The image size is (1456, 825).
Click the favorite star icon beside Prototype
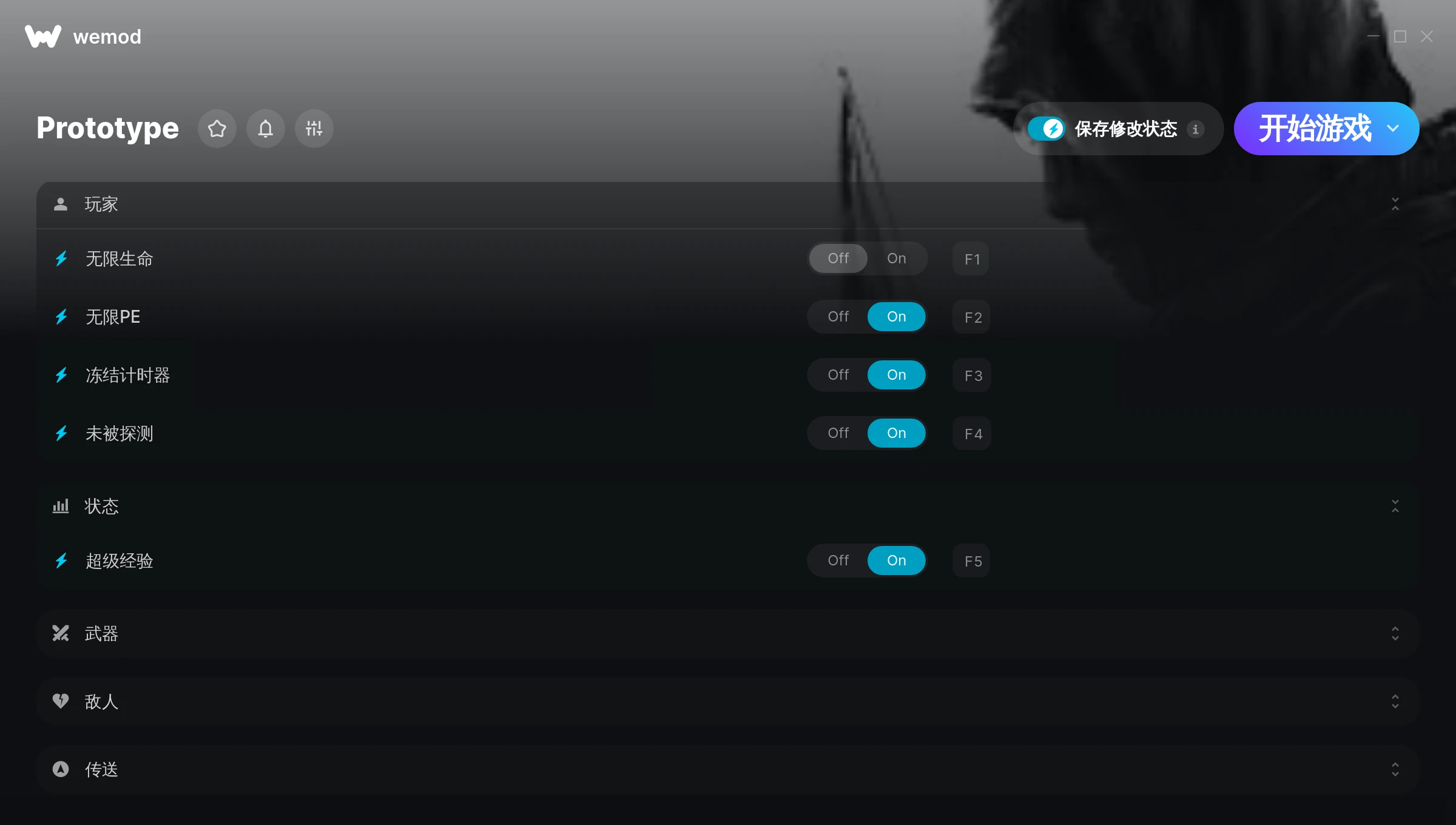coord(217,129)
